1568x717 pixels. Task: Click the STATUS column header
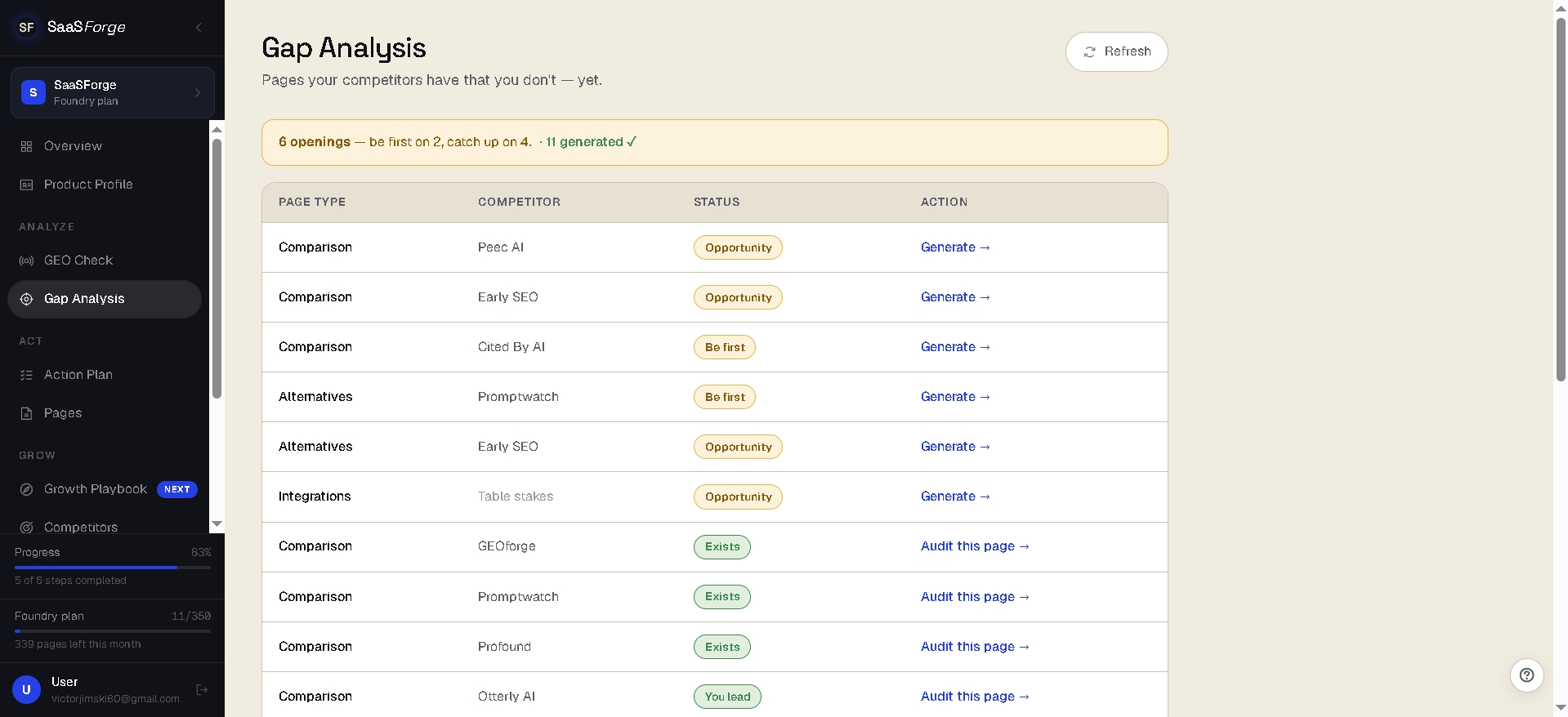pyautogui.click(x=717, y=202)
